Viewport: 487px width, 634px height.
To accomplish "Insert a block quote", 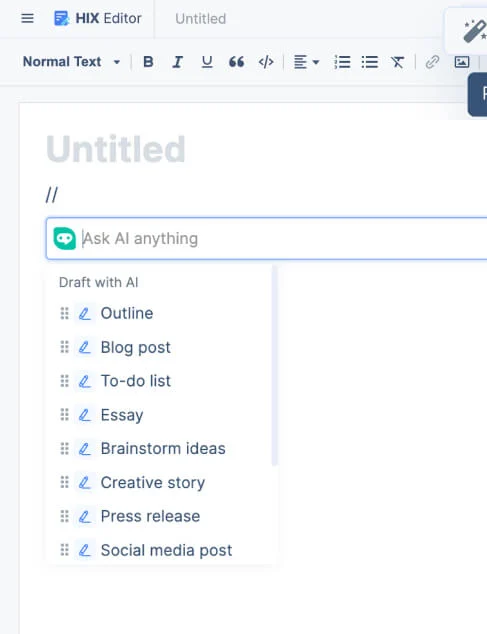I will (x=237, y=62).
